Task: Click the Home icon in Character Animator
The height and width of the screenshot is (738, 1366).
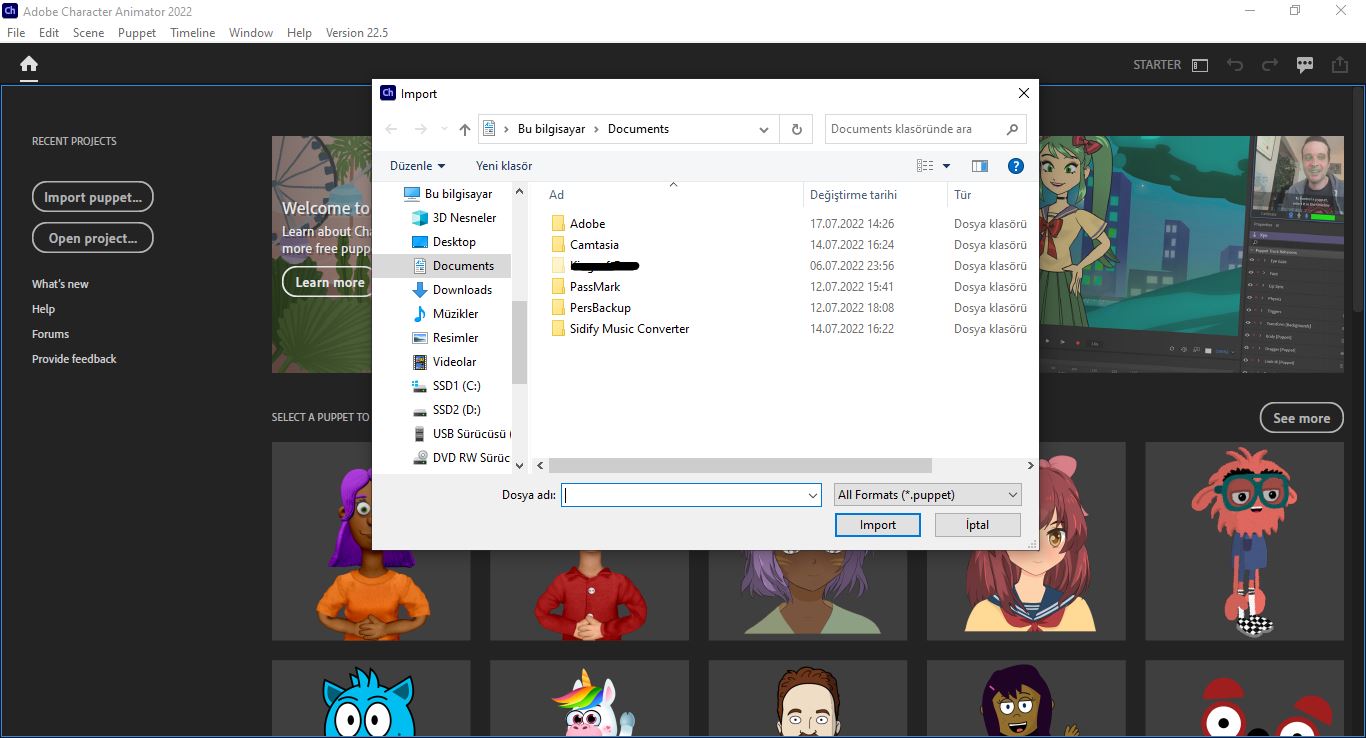Action: (x=29, y=64)
